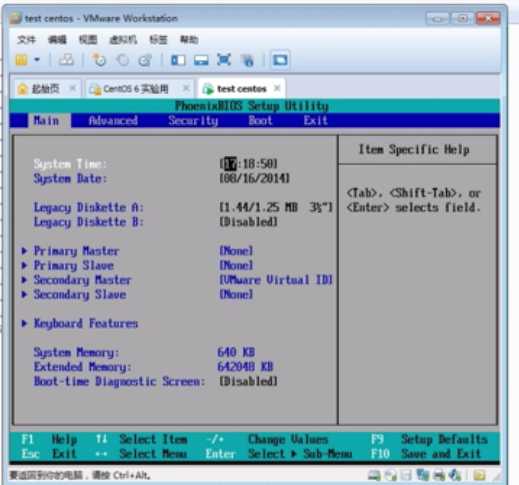
Task: Click the send Ctrl+Alt+Del toolbar icon
Action: tap(66, 60)
